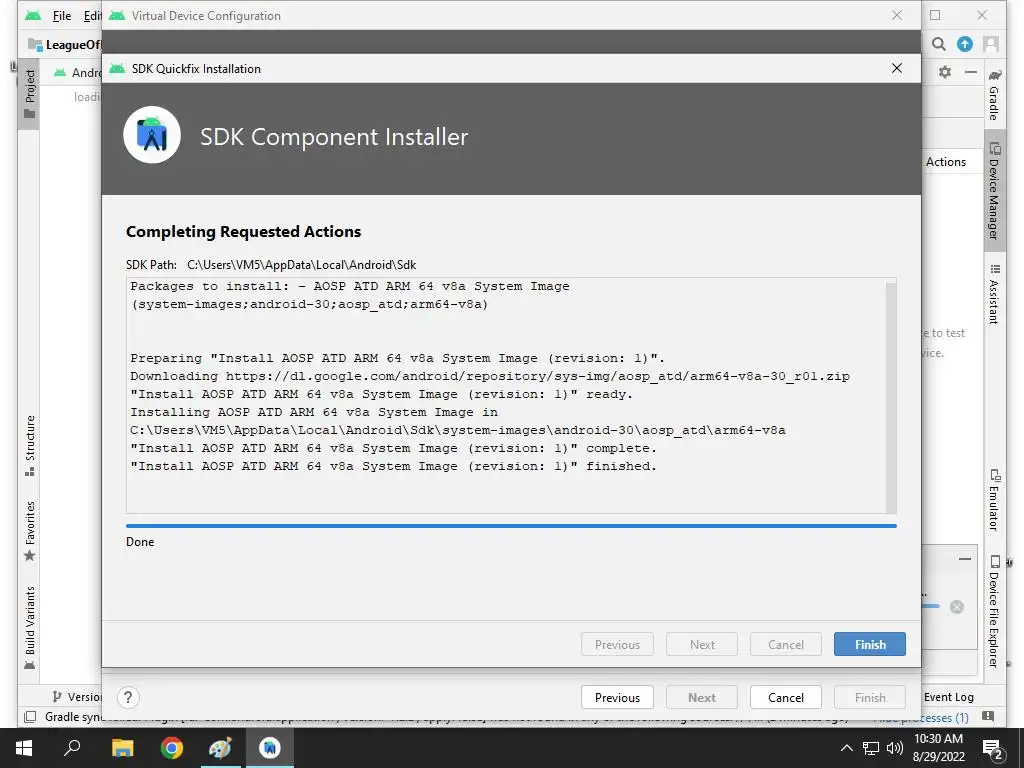Click the blue Finish button in SDK installer
Image resolution: width=1024 pixels, height=768 pixels.
(x=869, y=645)
